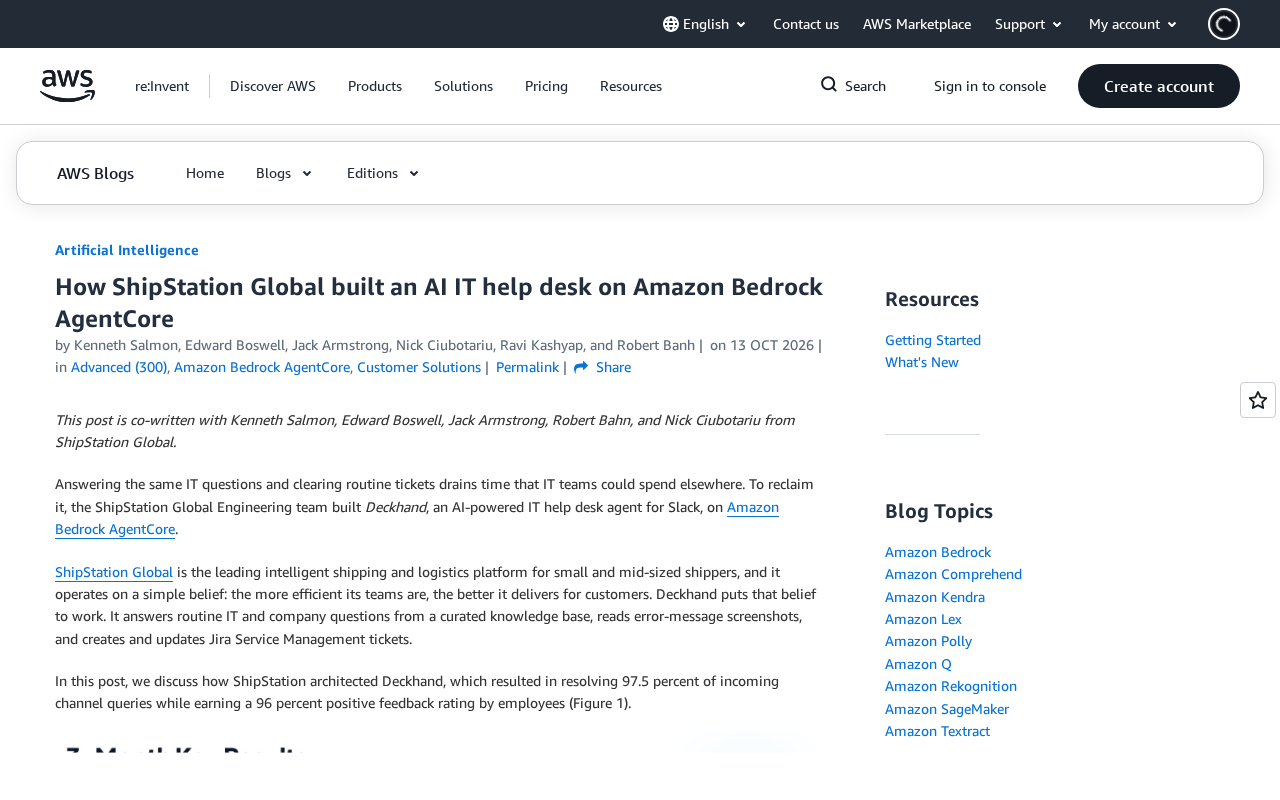Open the Amazon Polly topic

(928, 641)
